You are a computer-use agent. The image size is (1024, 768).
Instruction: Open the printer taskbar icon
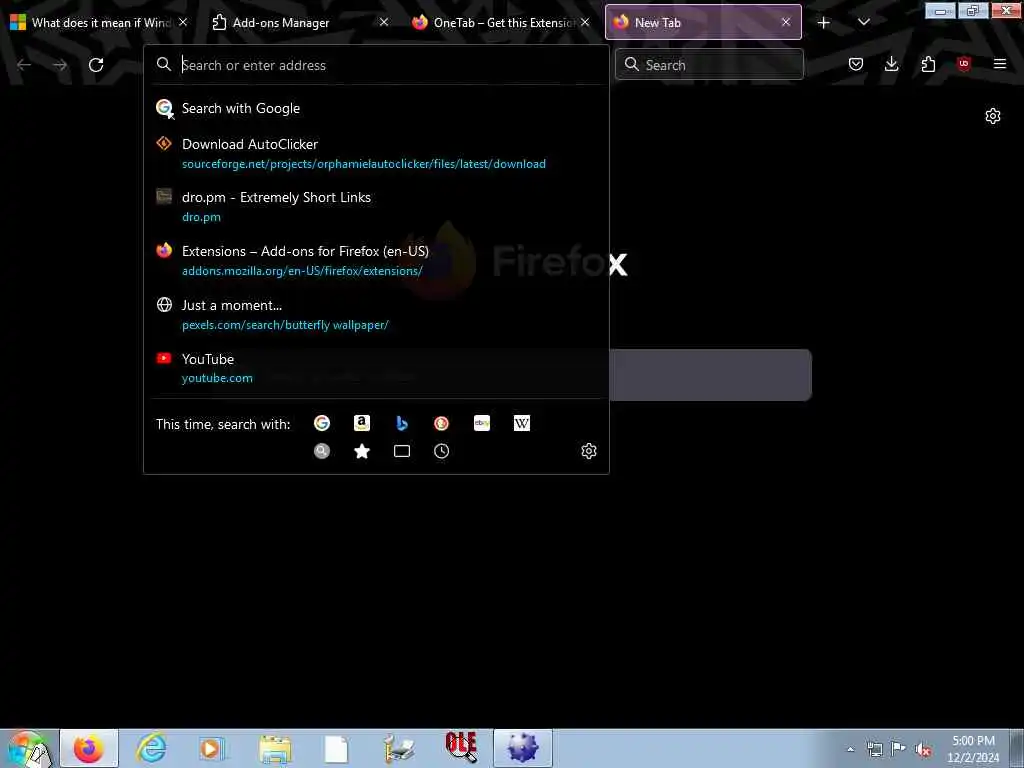tap(398, 748)
